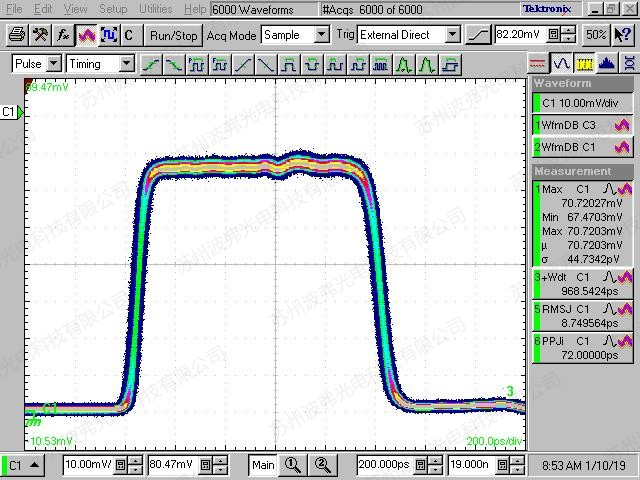Image resolution: width=640 pixels, height=480 pixels.
Task: Toggle the waveform database color-grade button
Action: pos(87,34)
